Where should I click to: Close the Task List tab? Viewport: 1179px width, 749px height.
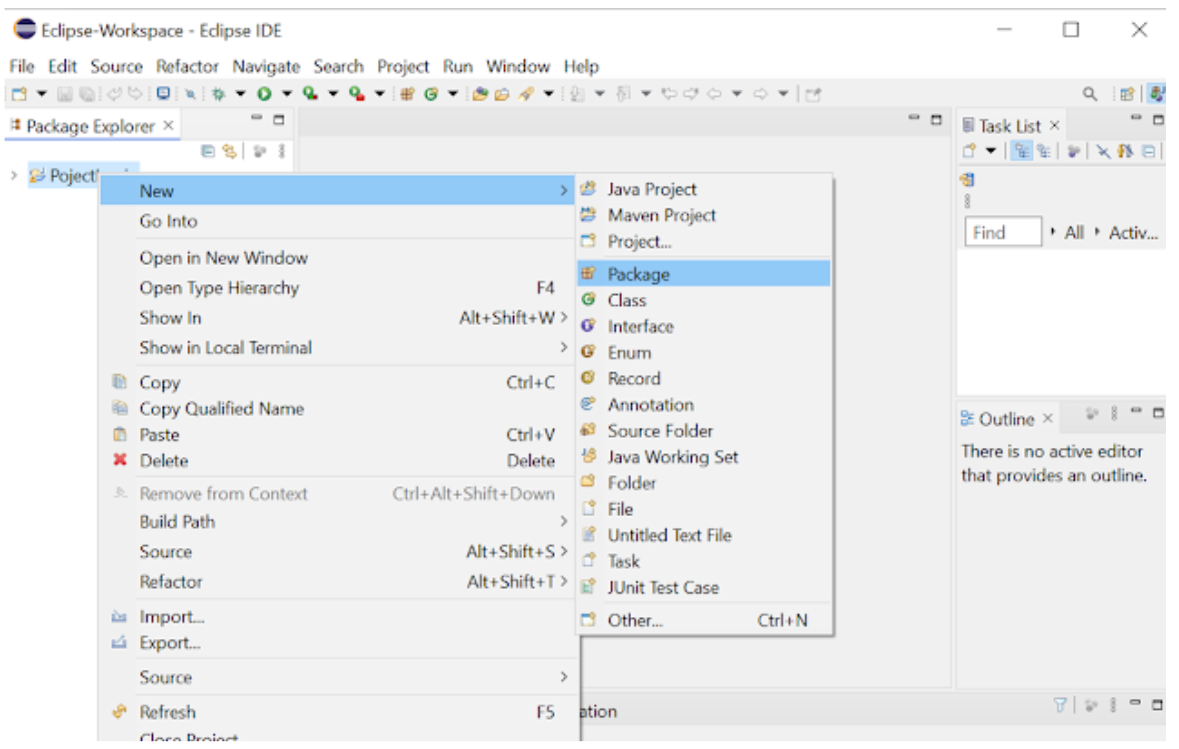point(1054,126)
